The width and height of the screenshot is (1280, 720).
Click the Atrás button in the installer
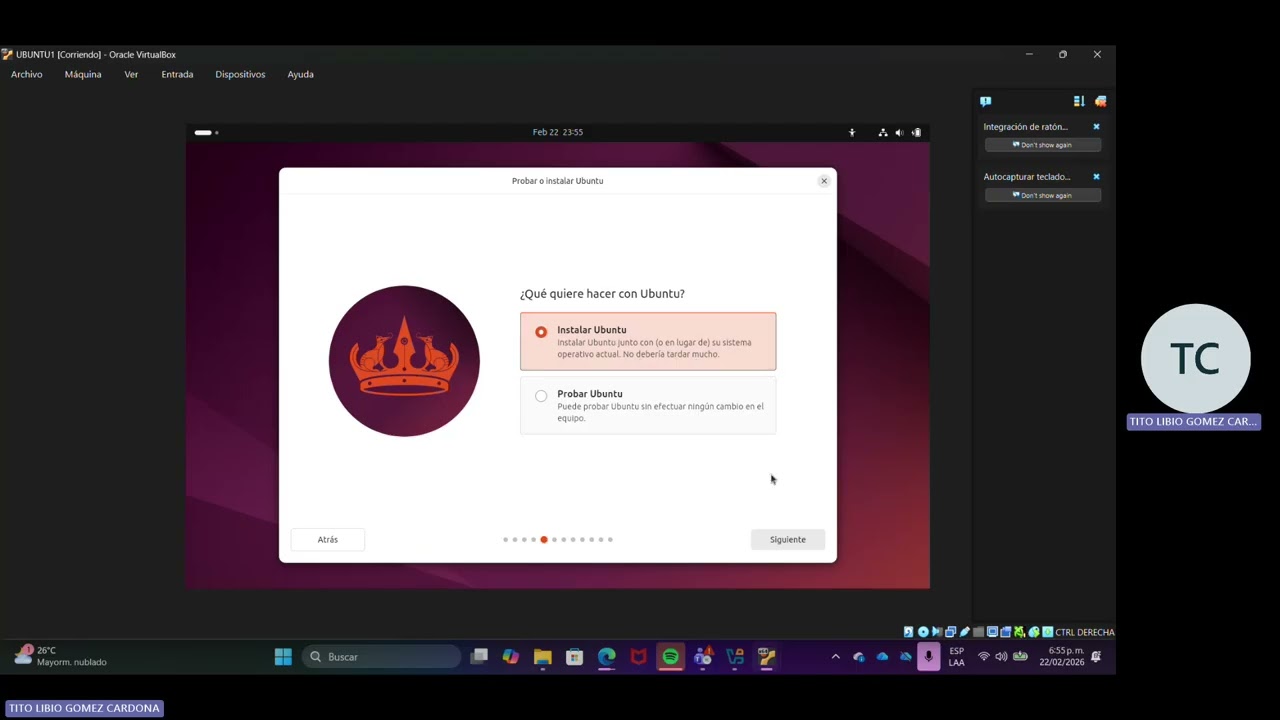pos(328,539)
